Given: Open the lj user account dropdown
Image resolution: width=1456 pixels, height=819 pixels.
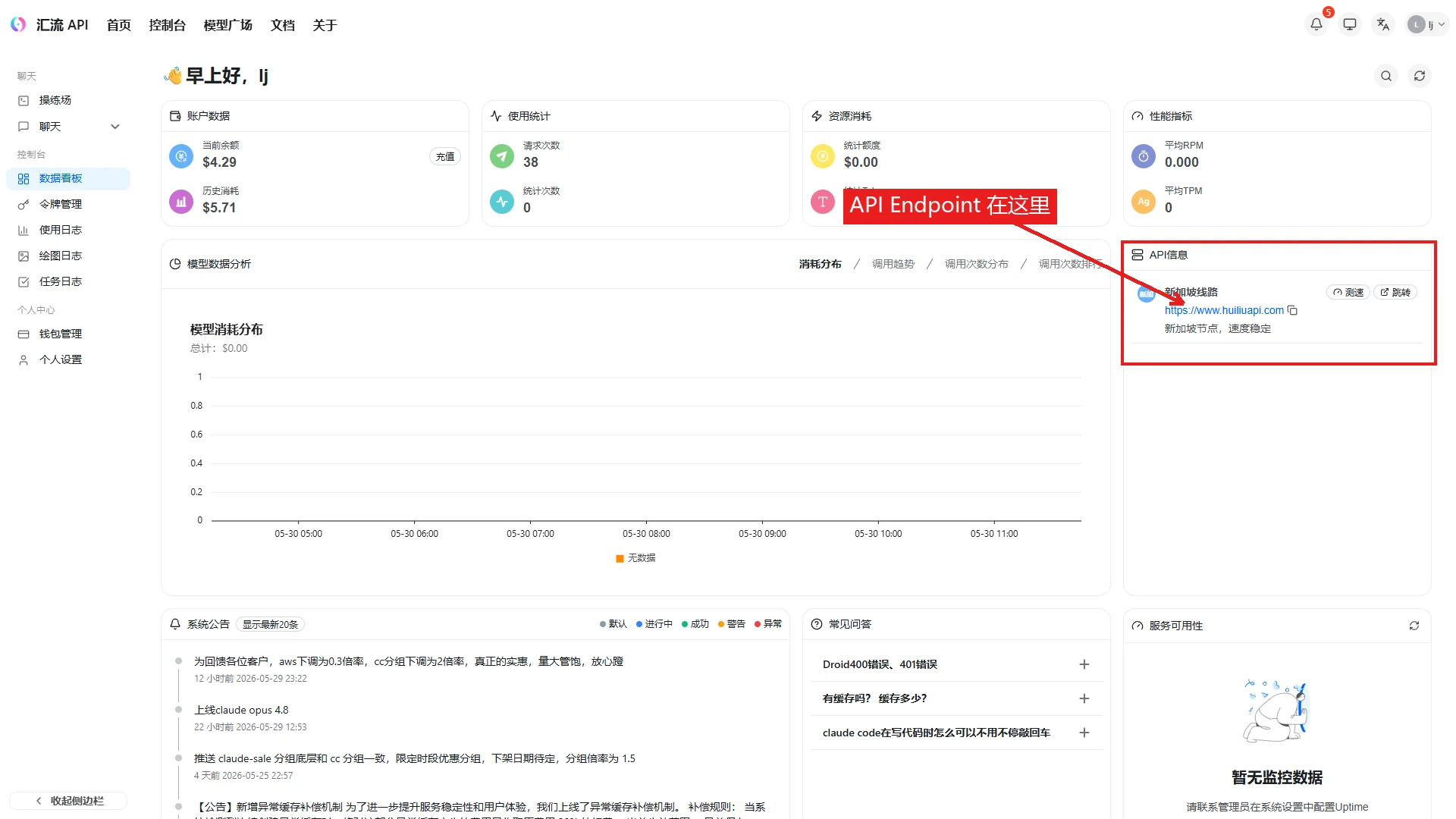Looking at the screenshot, I should [1426, 24].
